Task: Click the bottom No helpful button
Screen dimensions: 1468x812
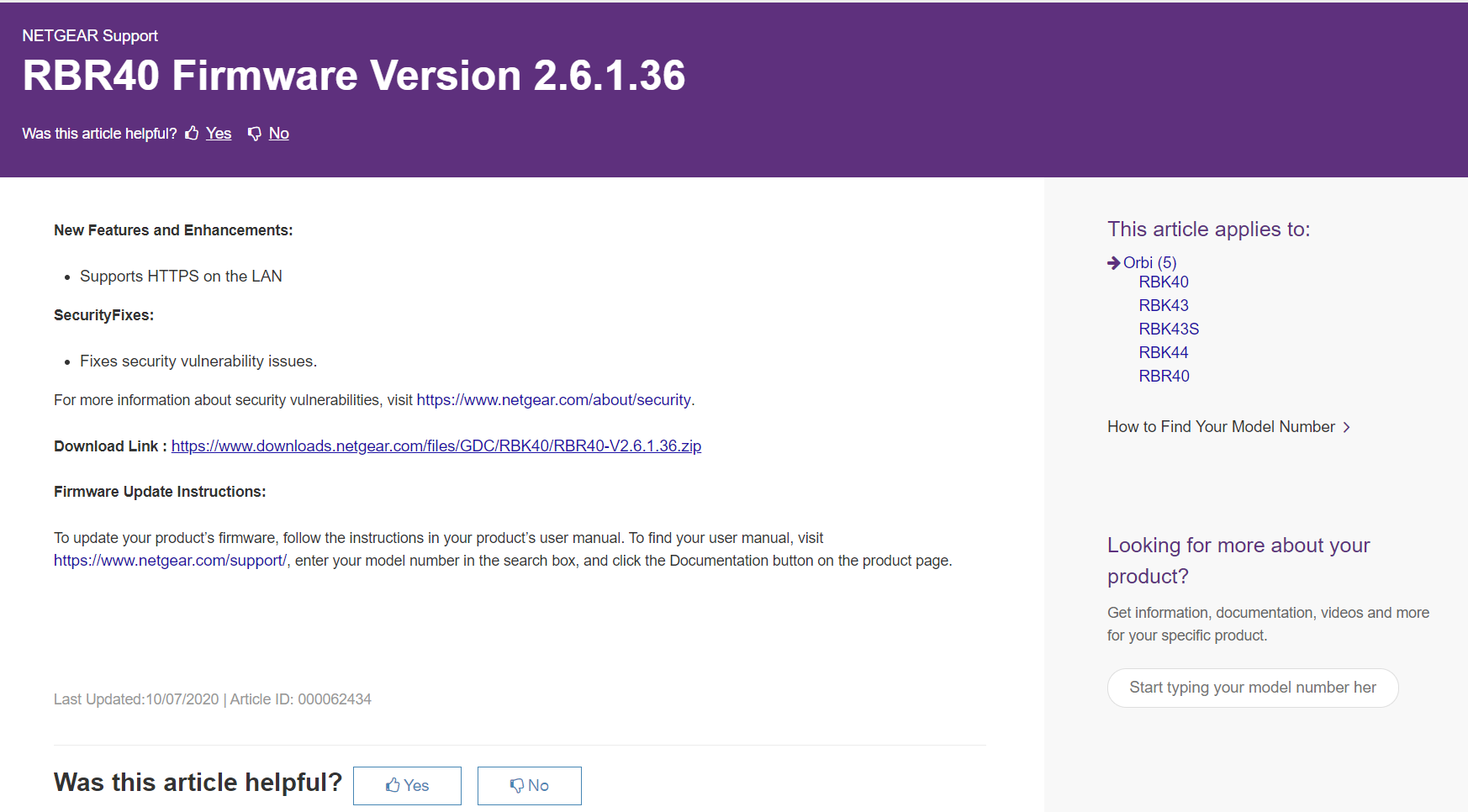Action: pyautogui.click(x=530, y=786)
